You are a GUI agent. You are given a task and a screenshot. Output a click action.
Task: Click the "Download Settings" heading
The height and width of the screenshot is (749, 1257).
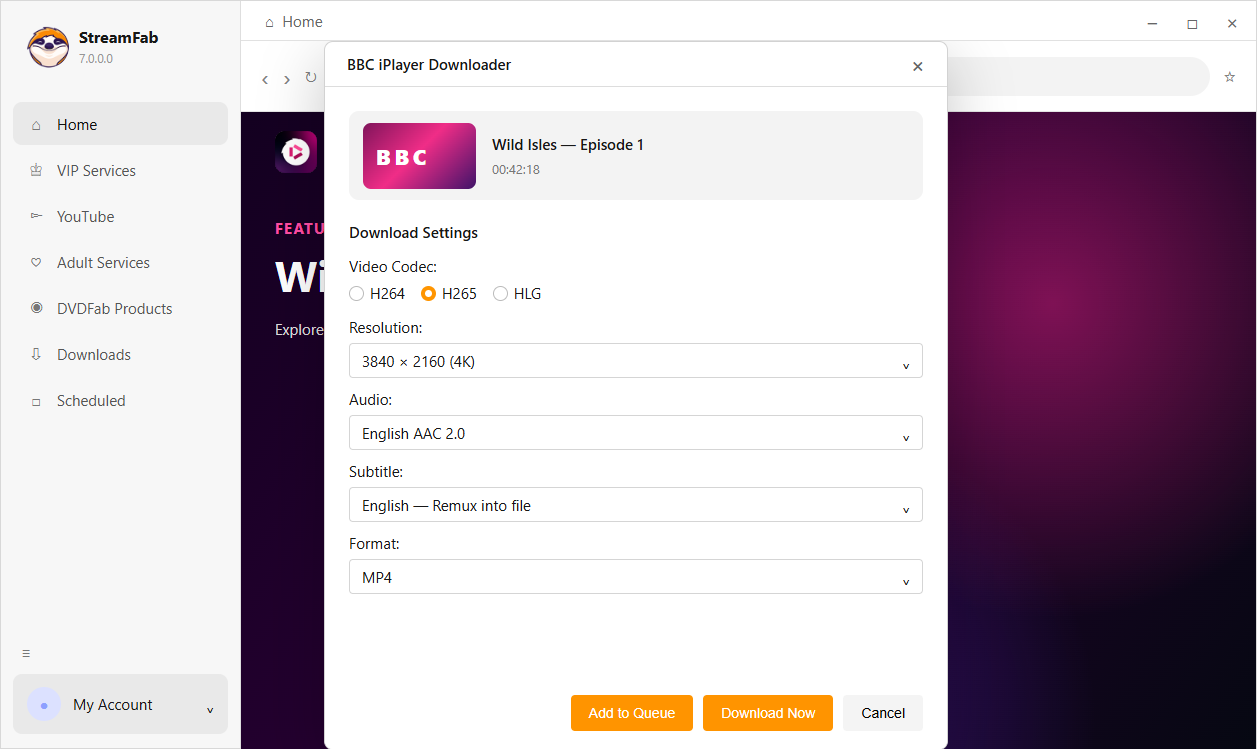tap(414, 233)
